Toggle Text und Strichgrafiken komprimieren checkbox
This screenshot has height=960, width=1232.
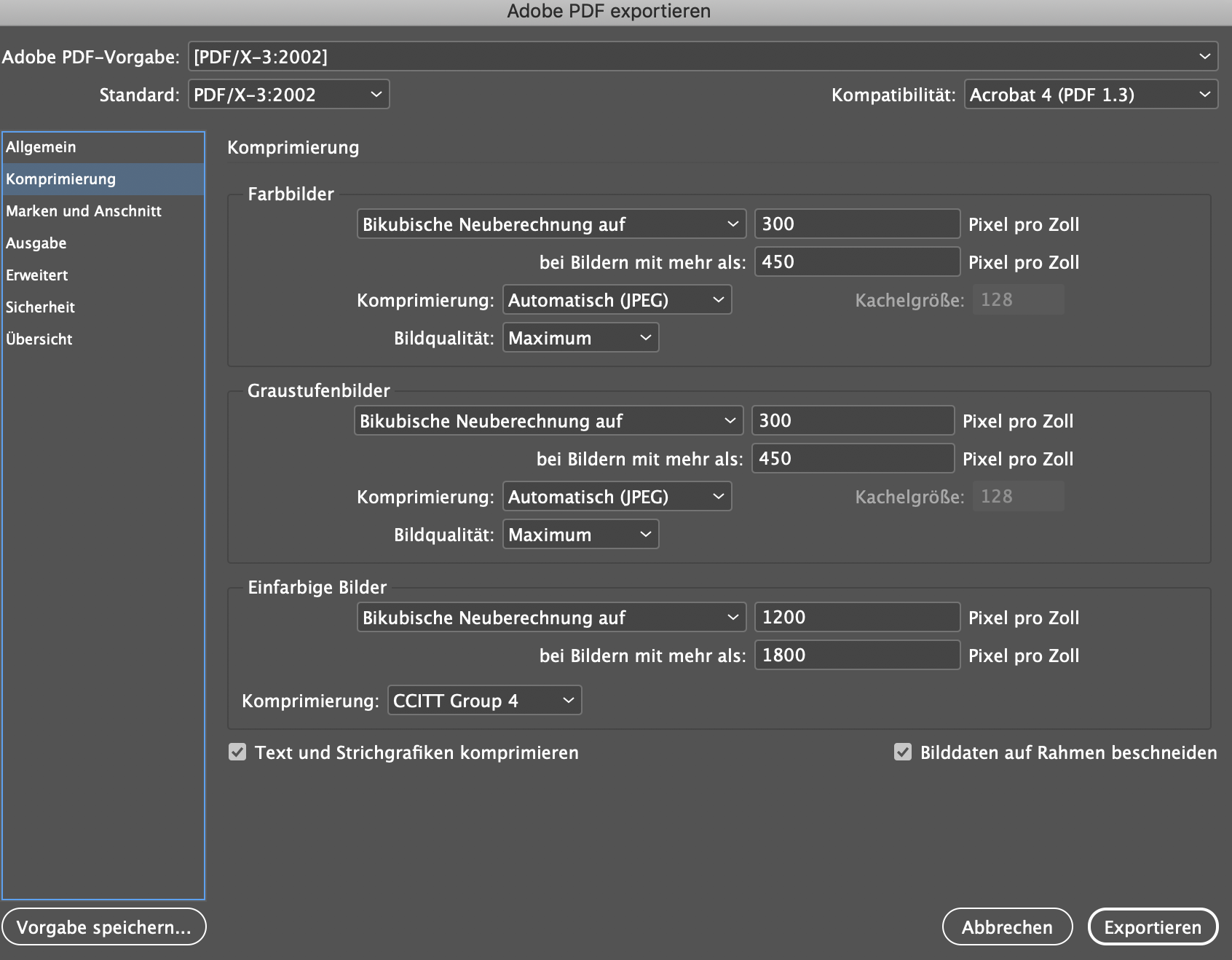pos(237,752)
